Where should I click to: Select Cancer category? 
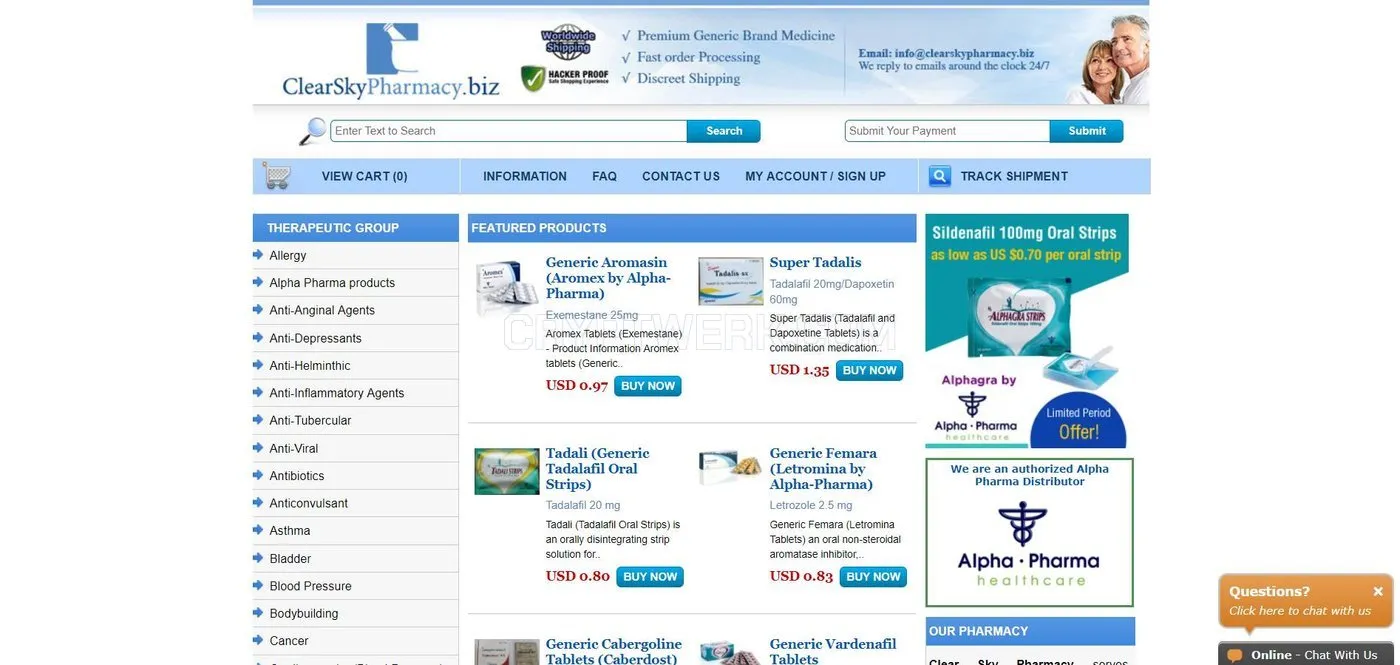[289, 641]
